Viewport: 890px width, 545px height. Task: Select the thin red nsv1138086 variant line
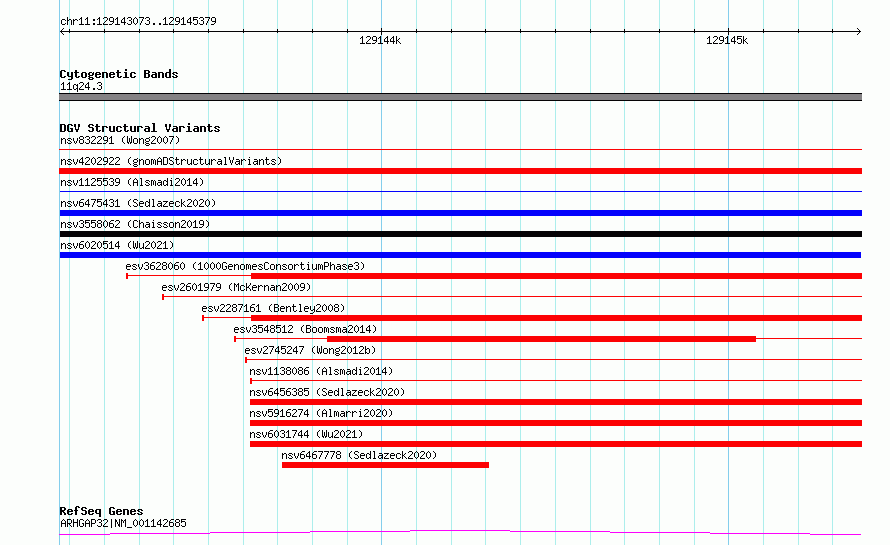pos(556,380)
